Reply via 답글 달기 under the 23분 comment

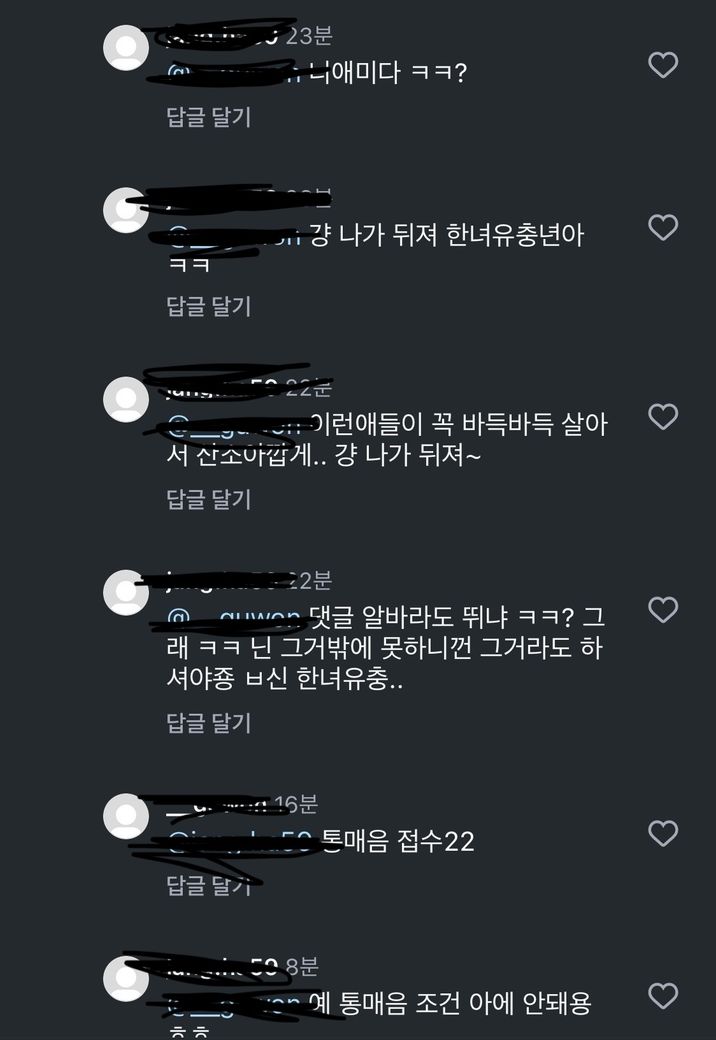click(x=209, y=117)
